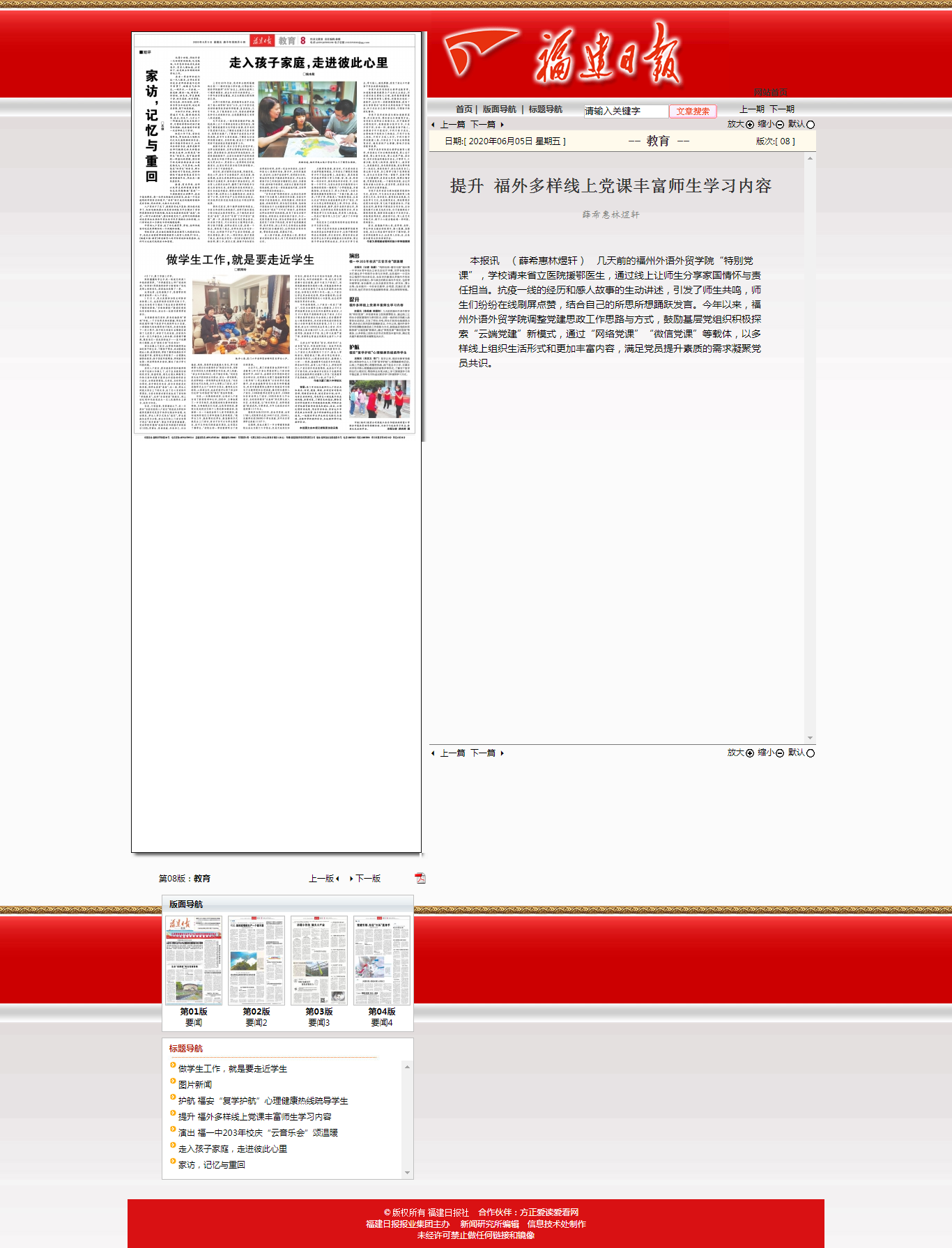Open the 版面导航 menu item
Image resolution: width=952 pixels, height=1248 pixels.
click(x=499, y=109)
